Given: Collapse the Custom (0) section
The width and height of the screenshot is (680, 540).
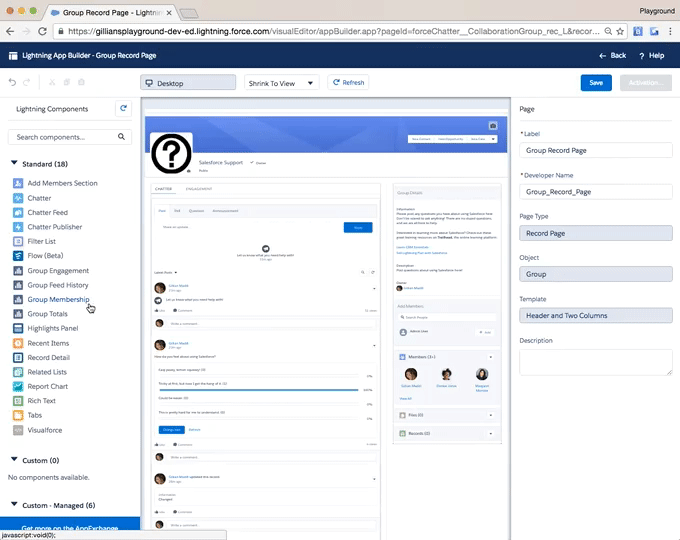Looking at the screenshot, I should [x=14, y=459].
